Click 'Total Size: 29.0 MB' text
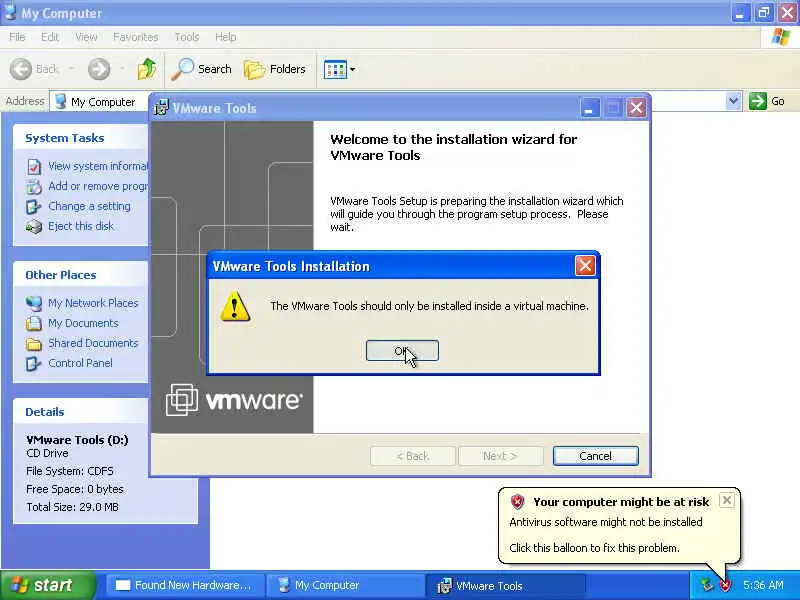800x600 pixels. coord(72,507)
